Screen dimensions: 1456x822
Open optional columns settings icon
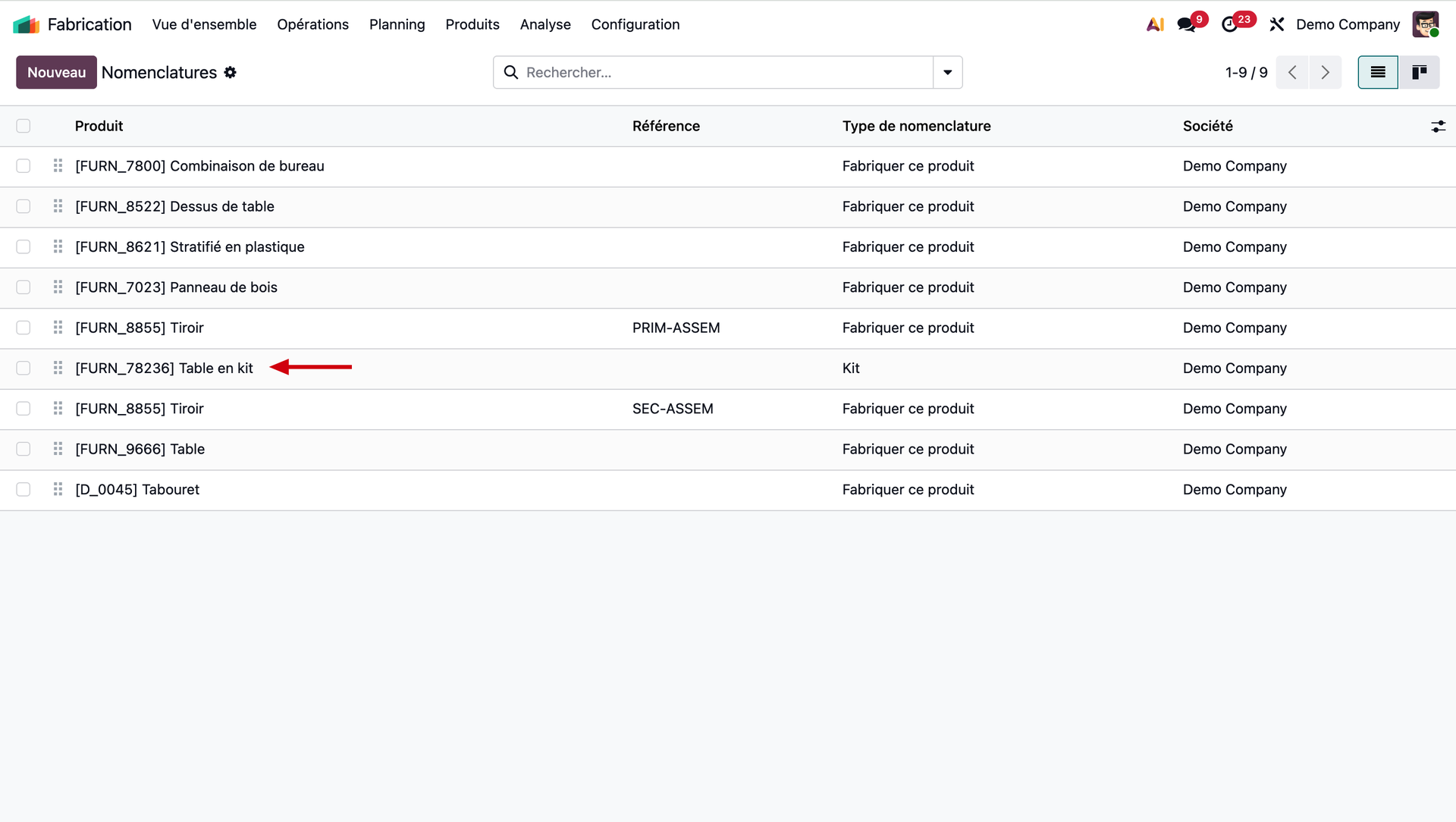pyautogui.click(x=1438, y=127)
